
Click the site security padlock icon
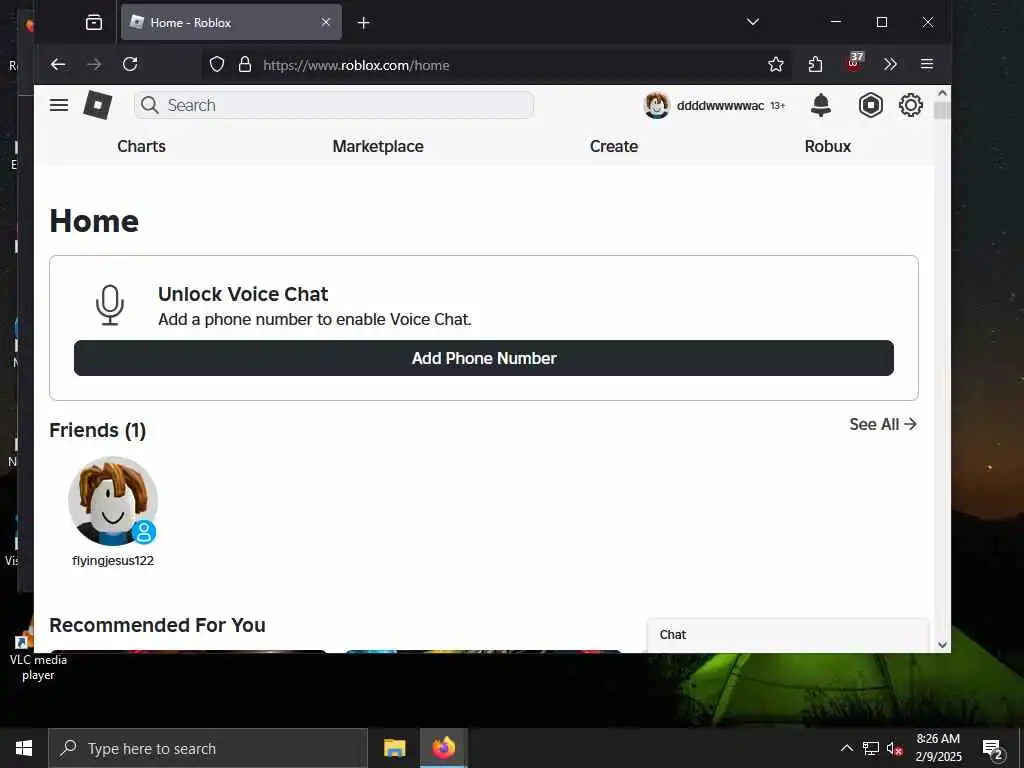245,64
